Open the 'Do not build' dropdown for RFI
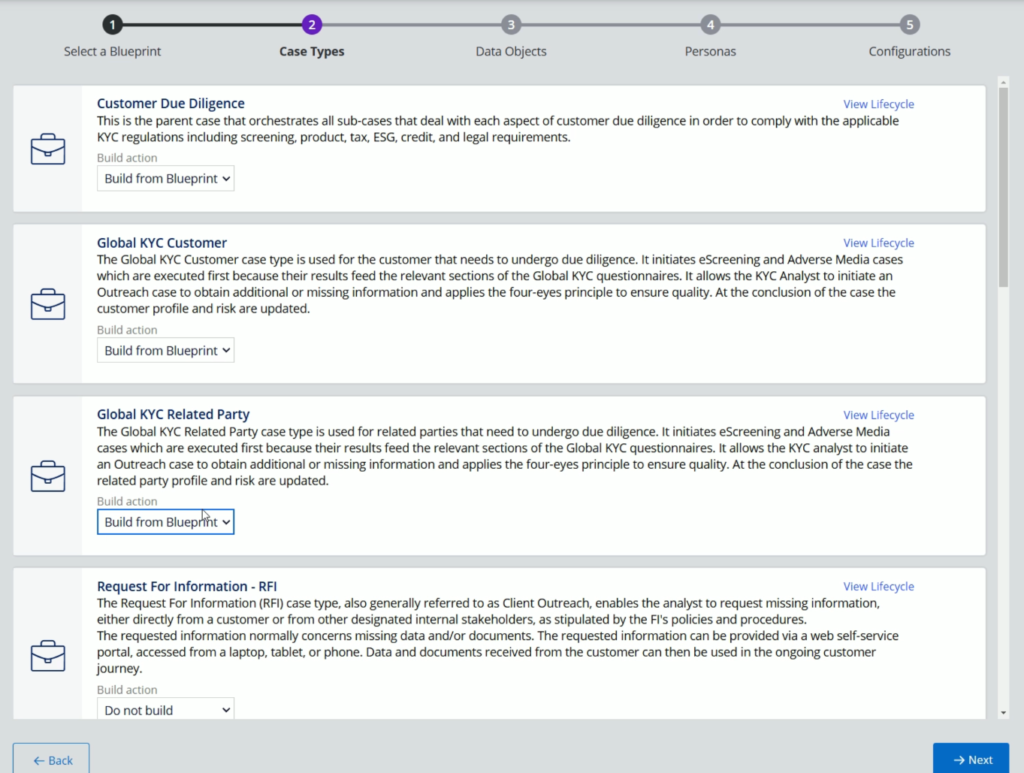The width and height of the screenshot is (1024, 773). (165, 710)
